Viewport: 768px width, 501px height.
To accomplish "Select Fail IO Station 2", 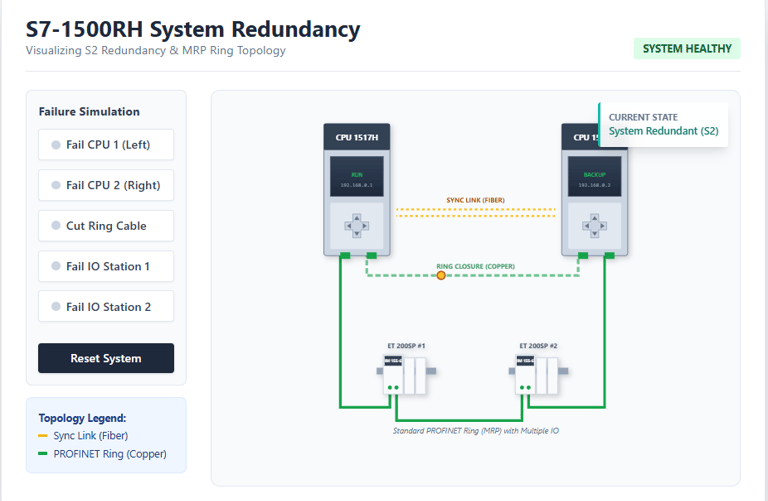I will tap(106, 307).
